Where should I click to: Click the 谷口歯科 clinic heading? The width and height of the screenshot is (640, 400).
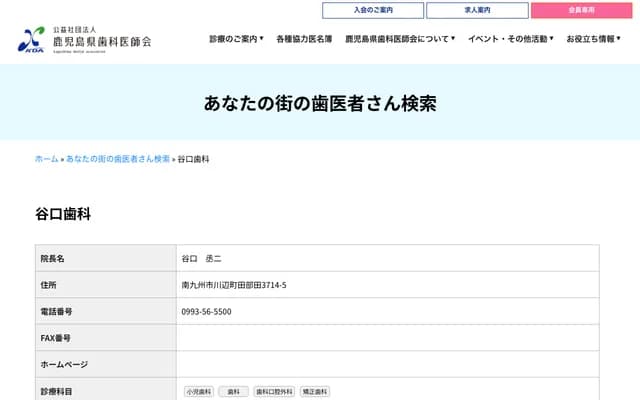(x=63, y=214)
